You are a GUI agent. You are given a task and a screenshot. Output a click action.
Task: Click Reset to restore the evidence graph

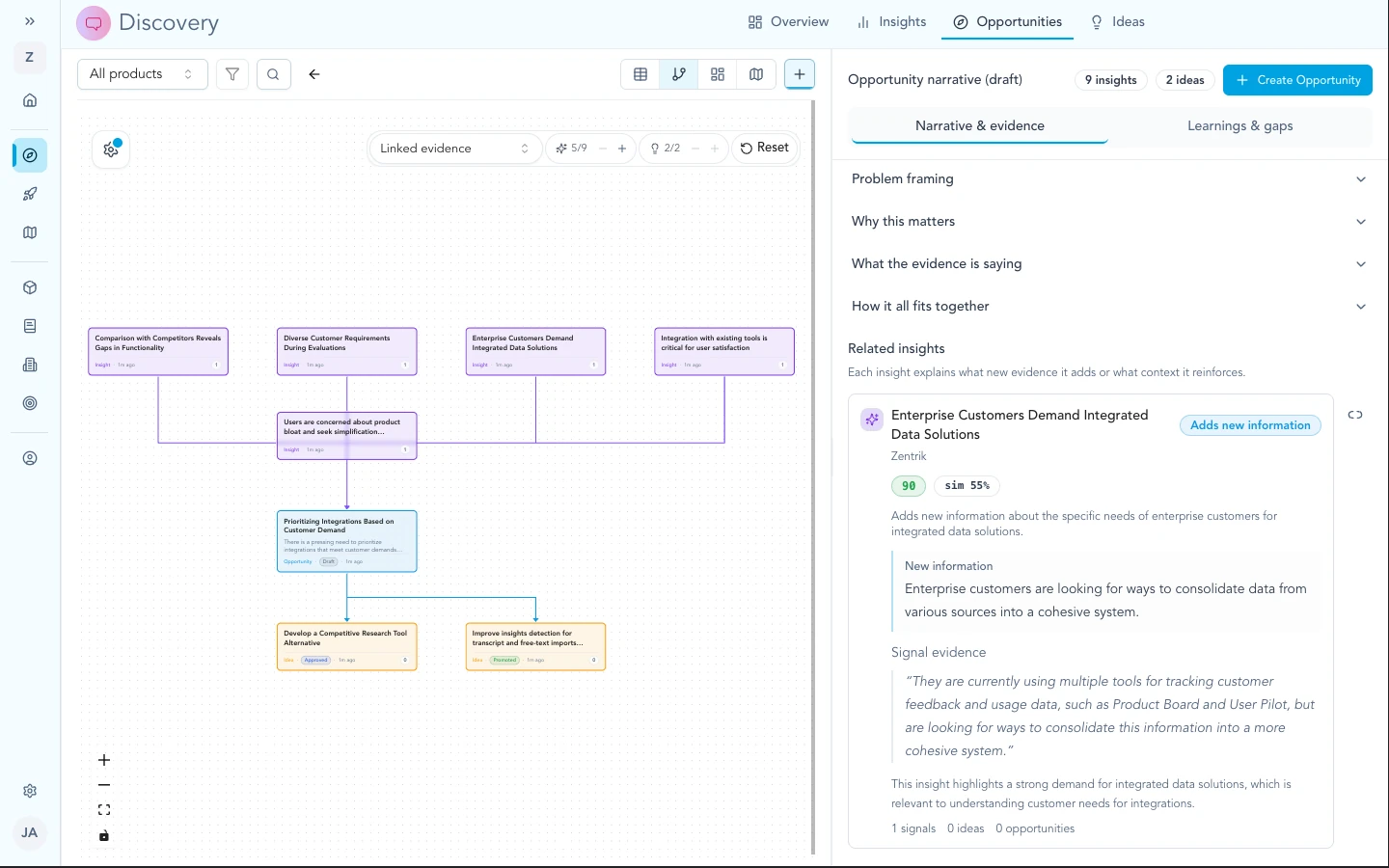(764, 148)
